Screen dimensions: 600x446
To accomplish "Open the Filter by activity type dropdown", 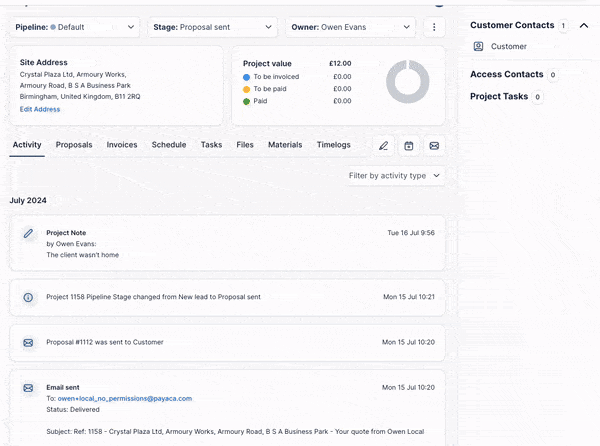I will tap(394, 175).
